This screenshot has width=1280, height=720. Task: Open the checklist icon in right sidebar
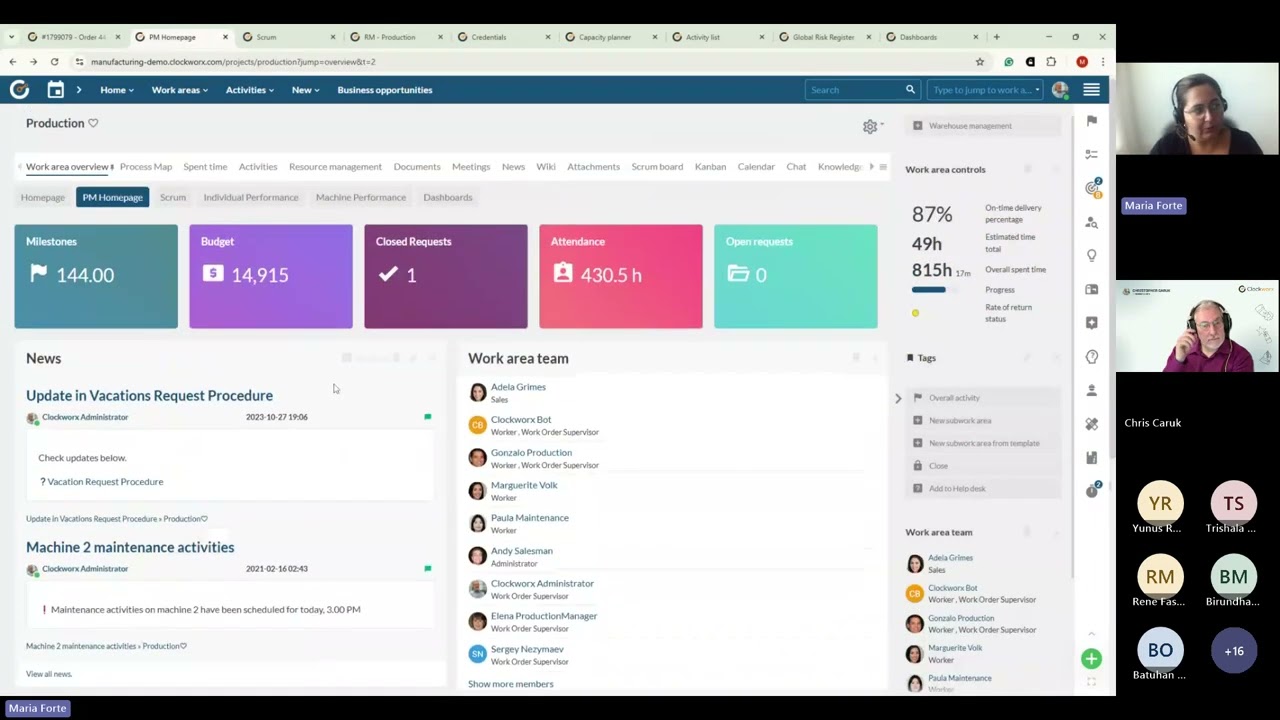point(1092,154)
